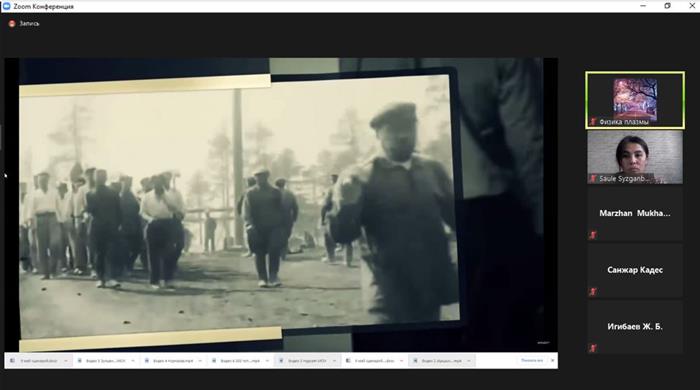
Task: Expand arrow beside third downloaded mp4 file
Action: [200, 361]
